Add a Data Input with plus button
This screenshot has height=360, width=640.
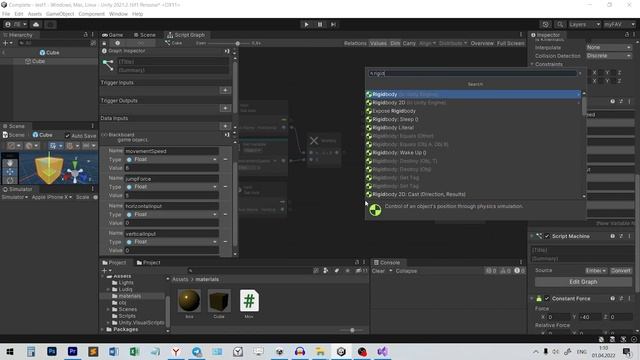coord(225,126)
